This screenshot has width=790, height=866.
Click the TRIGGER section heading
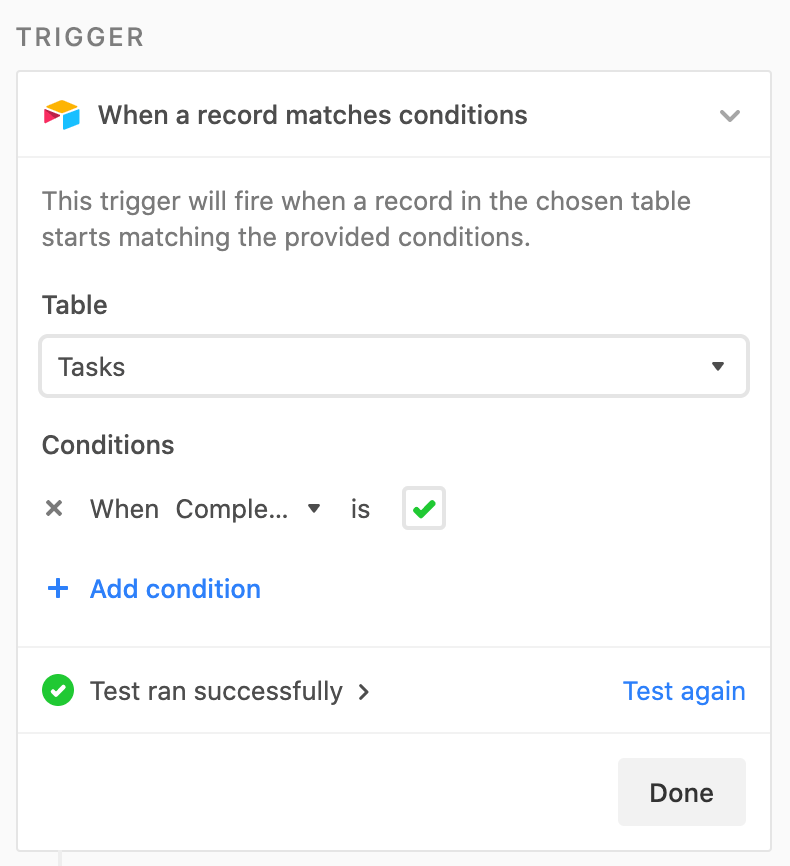tap(81, 38)
